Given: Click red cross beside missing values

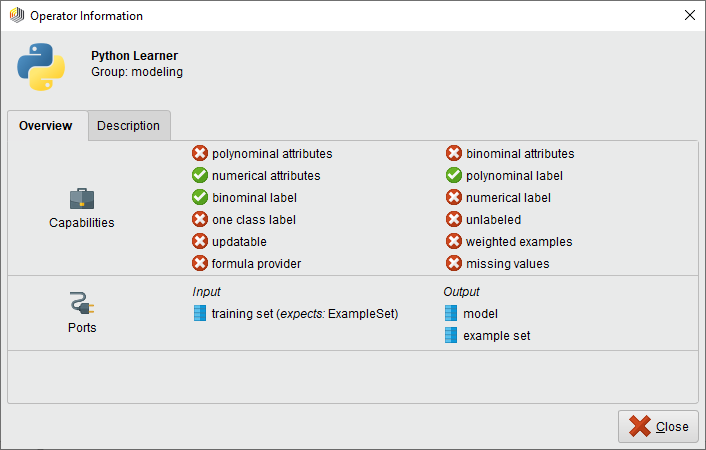Looking at the screenshot, I should tap(454, 264).
